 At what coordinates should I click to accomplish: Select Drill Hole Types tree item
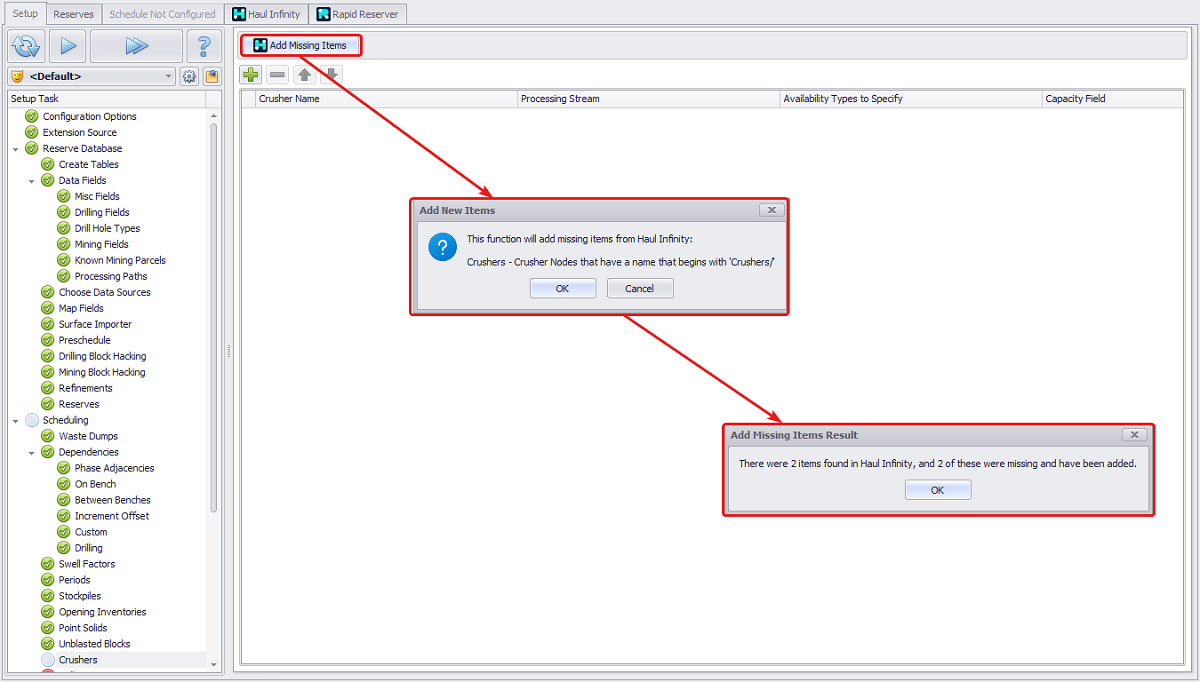(107, 228)
